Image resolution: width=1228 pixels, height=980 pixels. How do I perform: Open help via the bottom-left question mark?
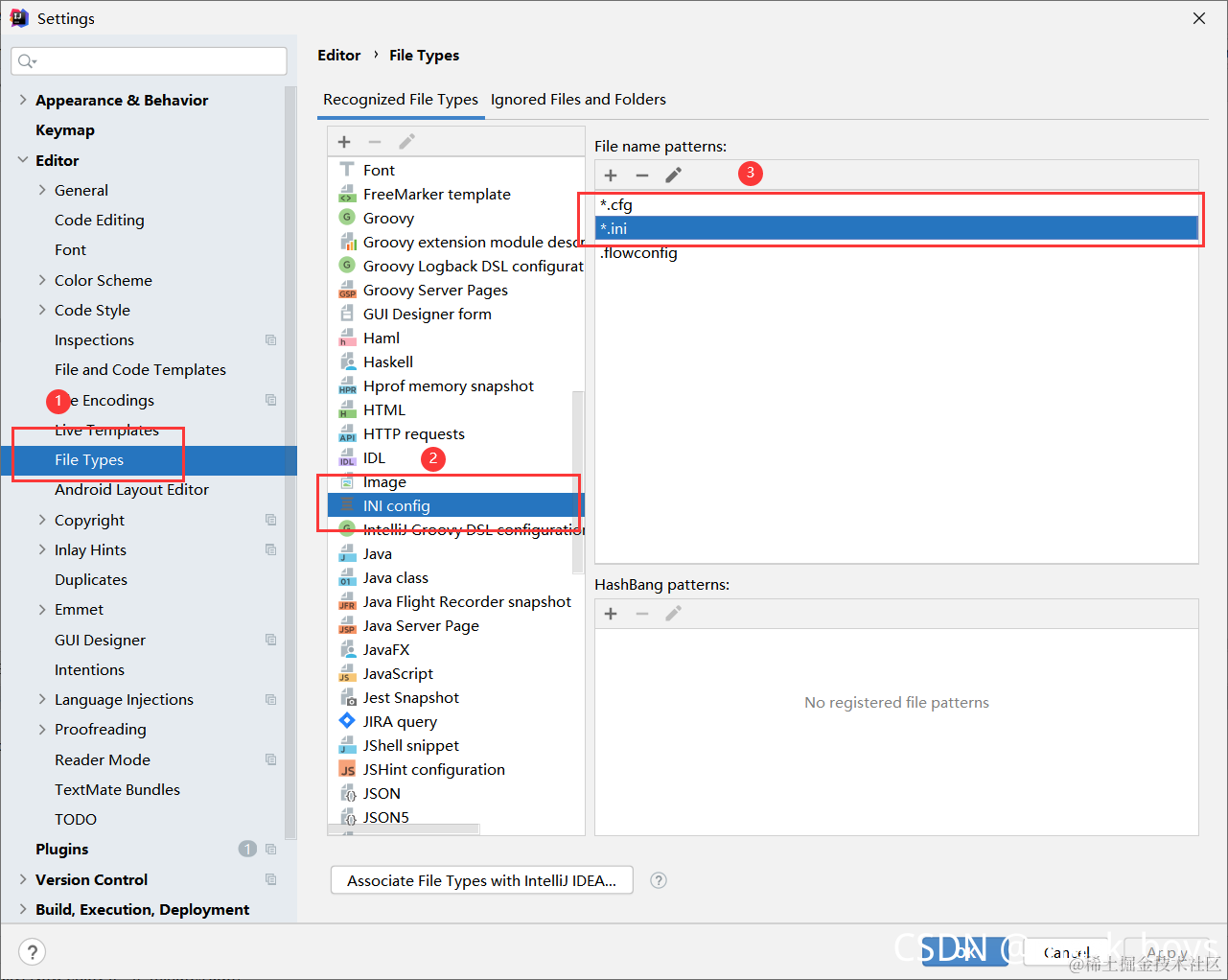(x=32, y=952)
